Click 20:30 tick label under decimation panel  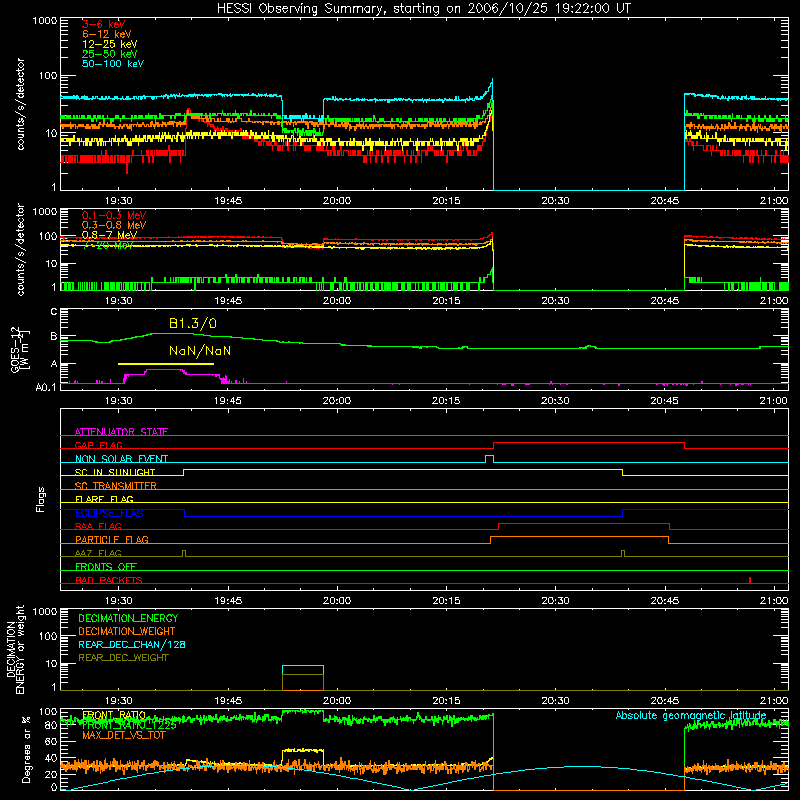point(555,701)
